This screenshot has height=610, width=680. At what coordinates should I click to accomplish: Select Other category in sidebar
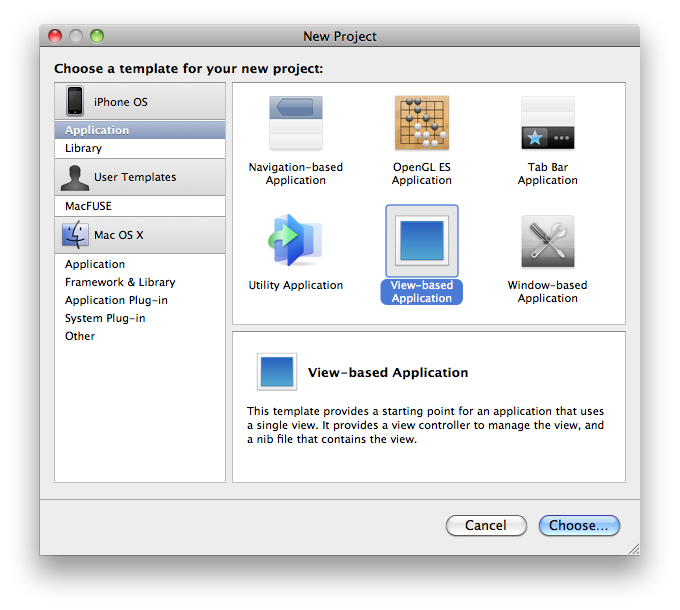click(x=140, y=336)
